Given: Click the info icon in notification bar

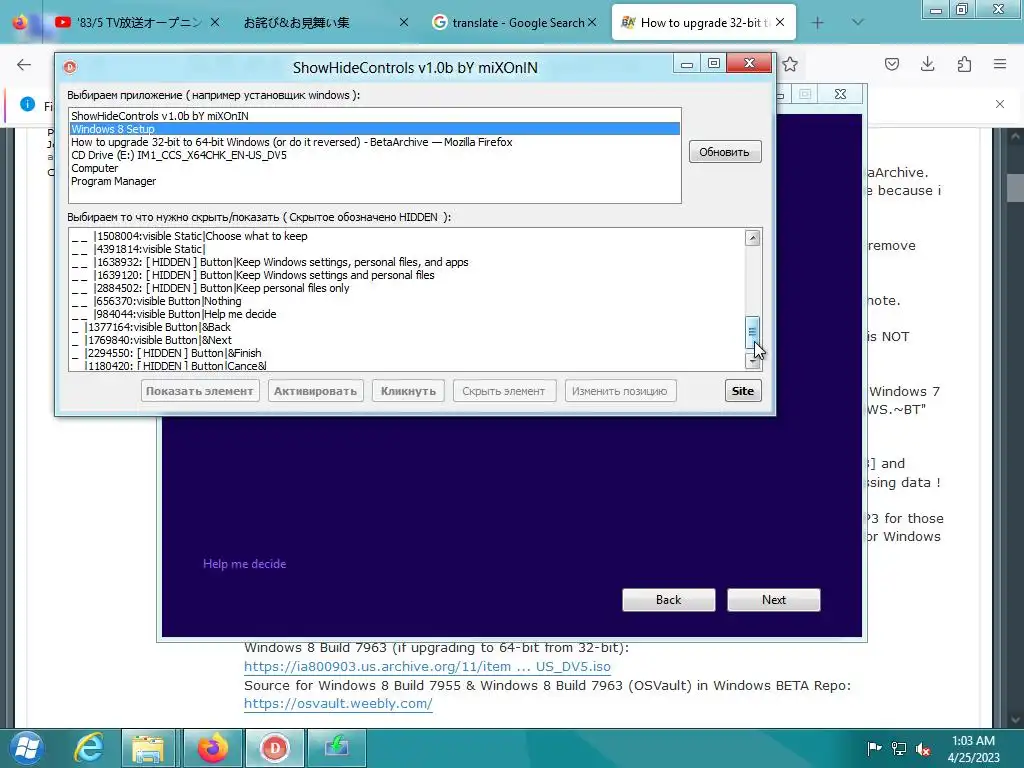Looking at the screenshot, I should coord(27,104).
